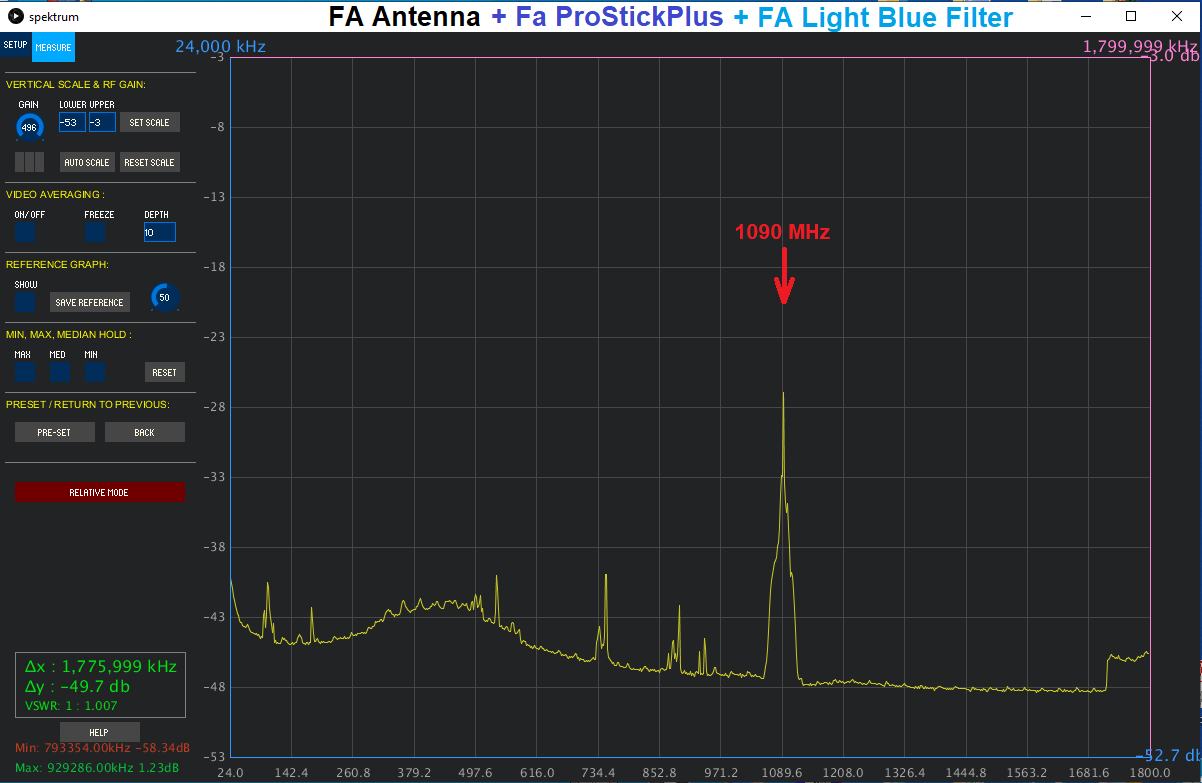Screen dimensions: 1202x783
Task: Click the spektrum app icon
Action: pyautogui.click(x=15, y=16)
